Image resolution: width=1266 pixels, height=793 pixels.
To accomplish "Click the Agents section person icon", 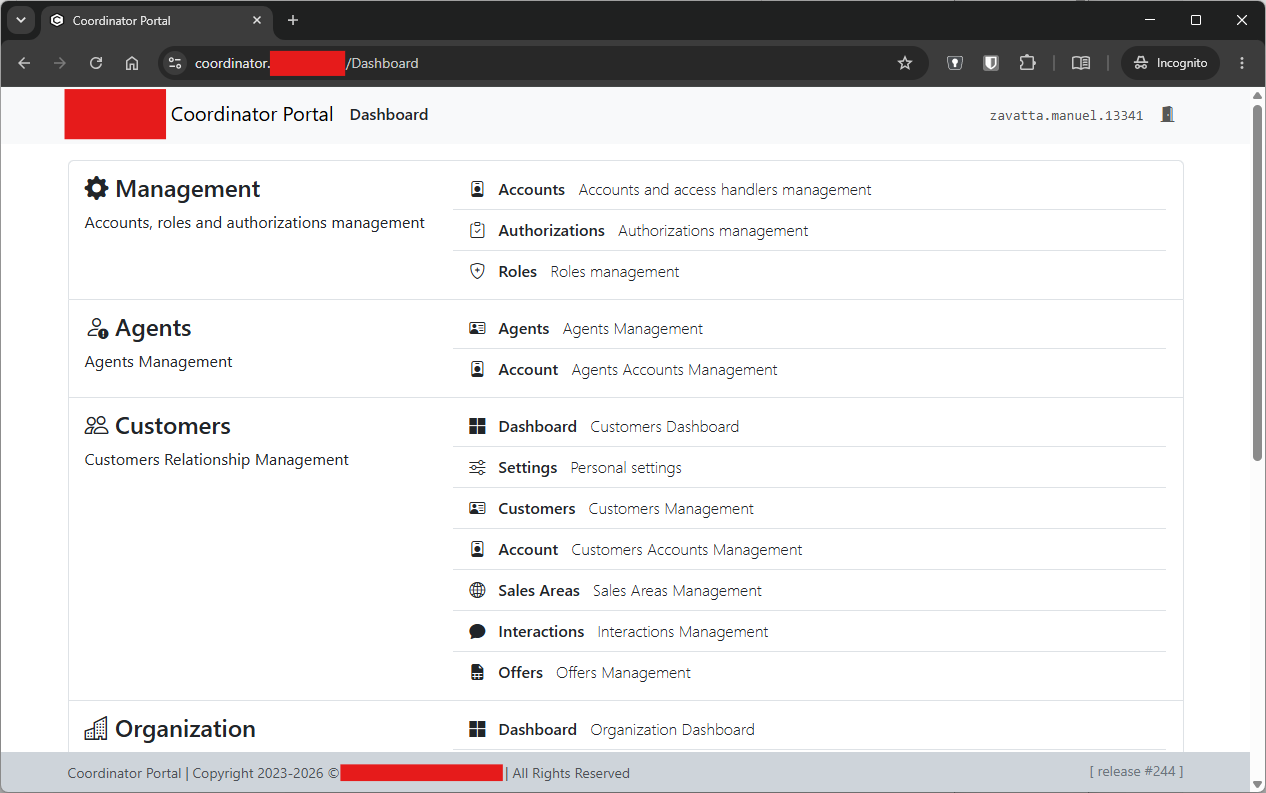I will (96, 328).
